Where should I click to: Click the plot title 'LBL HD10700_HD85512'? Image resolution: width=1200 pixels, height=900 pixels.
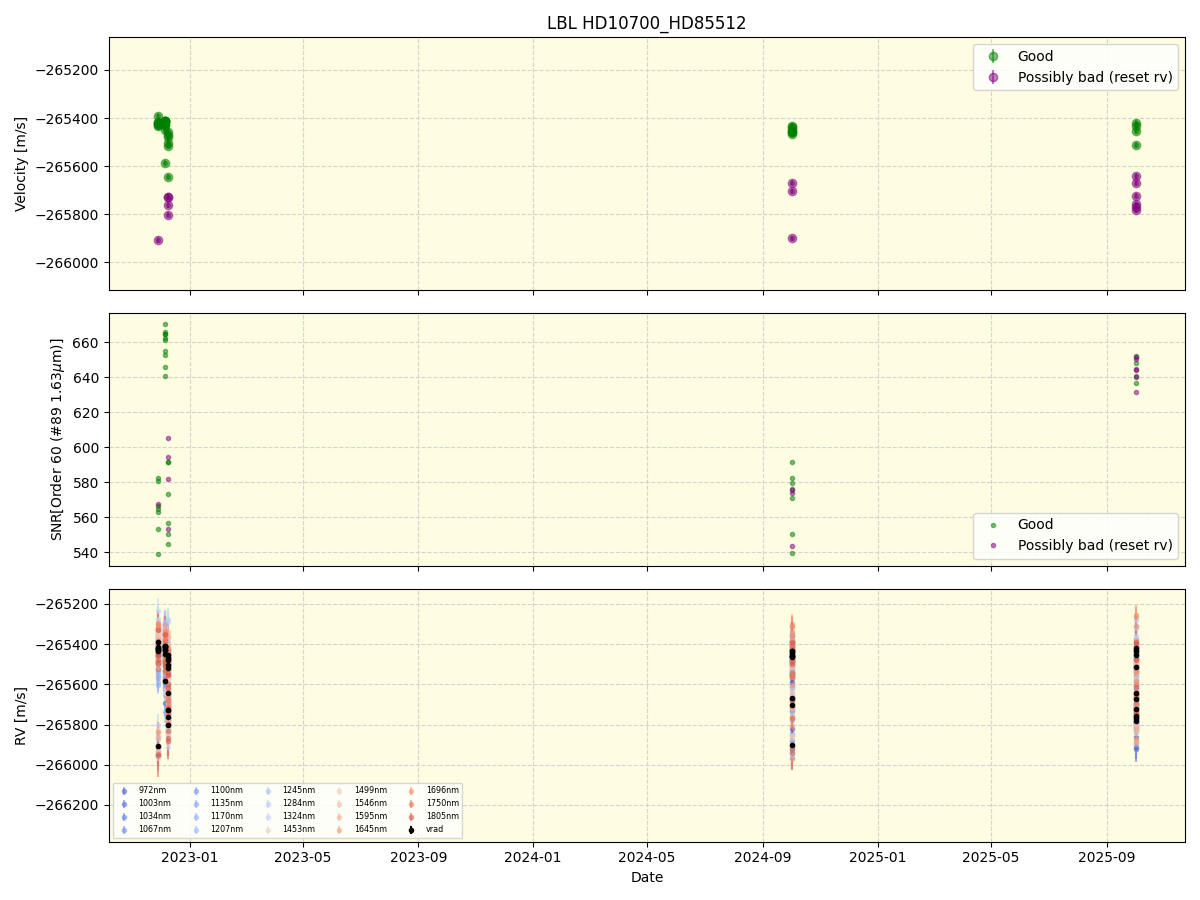click(x=646, y=23)
